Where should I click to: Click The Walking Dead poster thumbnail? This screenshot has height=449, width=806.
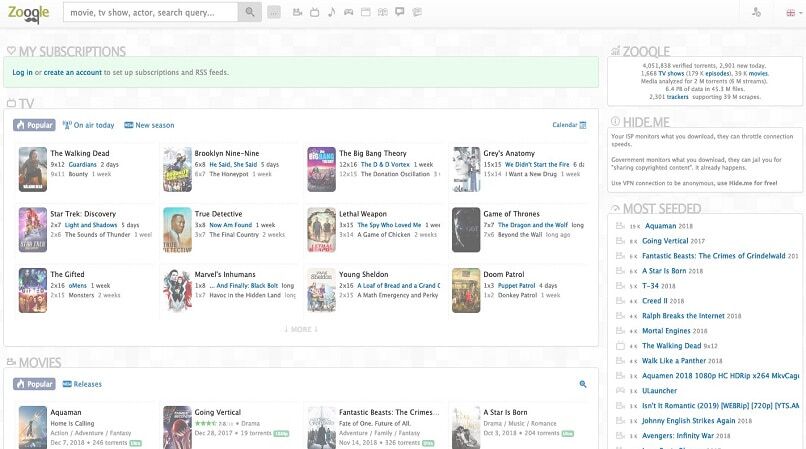point(33,169)
